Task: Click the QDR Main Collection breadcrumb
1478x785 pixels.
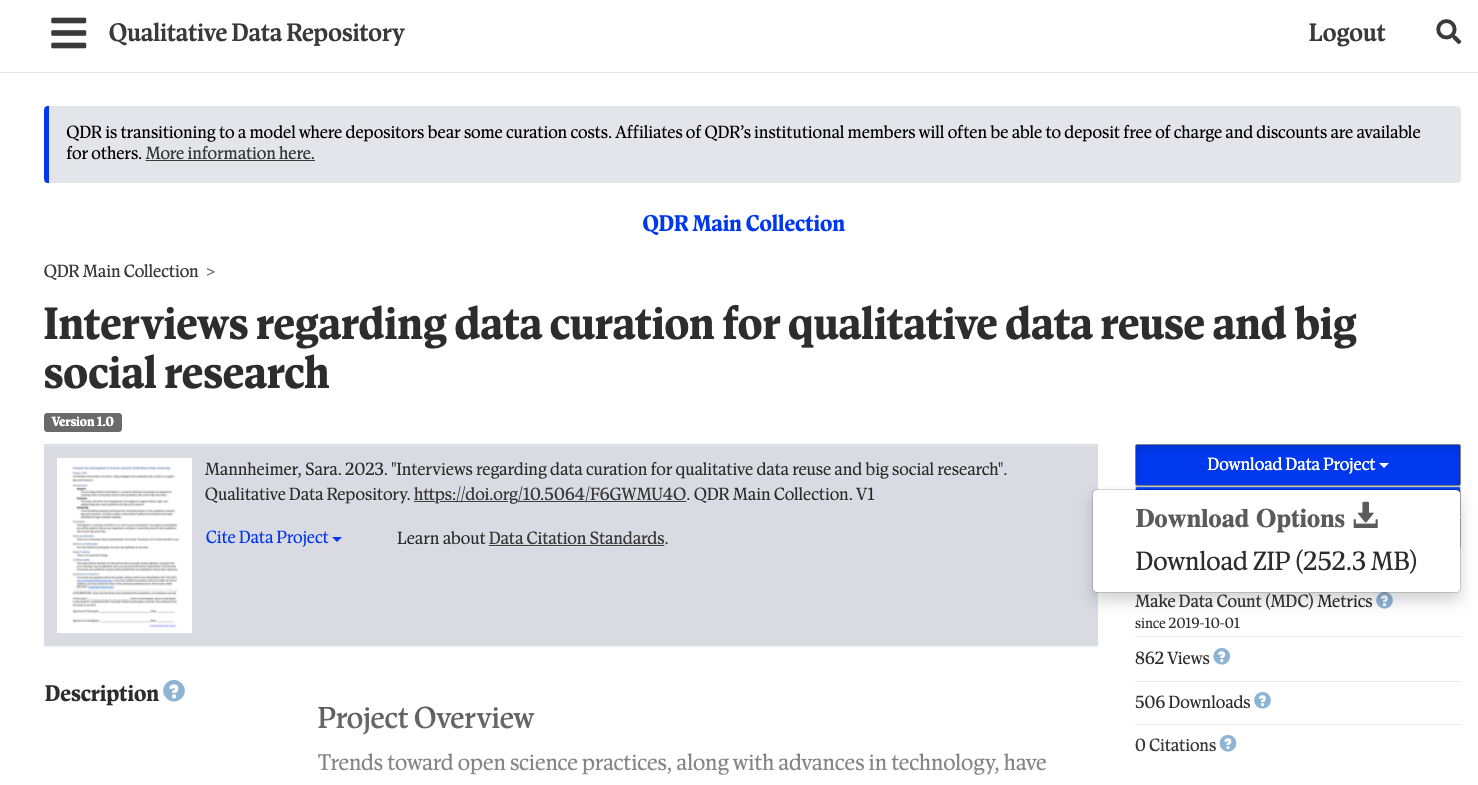Action: tap(121, 271)
